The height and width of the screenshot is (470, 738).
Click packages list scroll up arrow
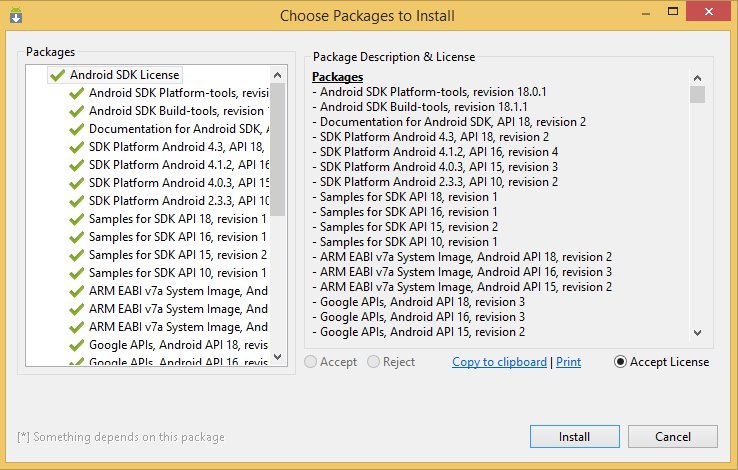tap(277, 75)
